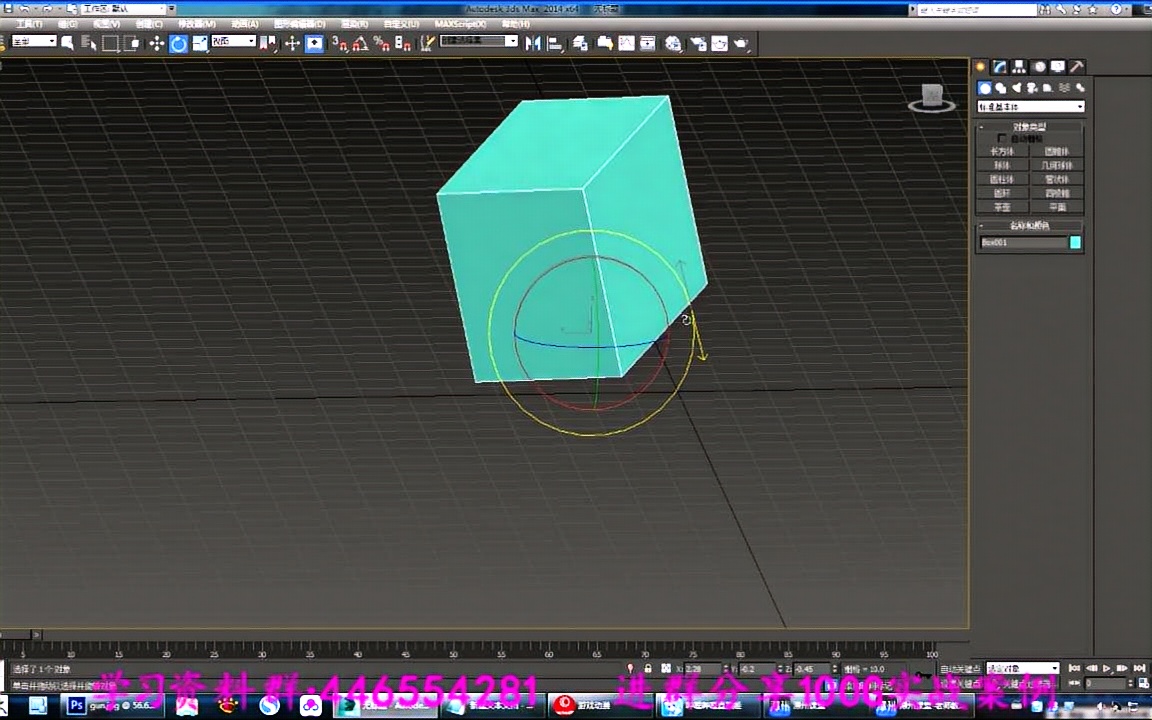Select the Select and Move tool

click(x=156, y=44)
